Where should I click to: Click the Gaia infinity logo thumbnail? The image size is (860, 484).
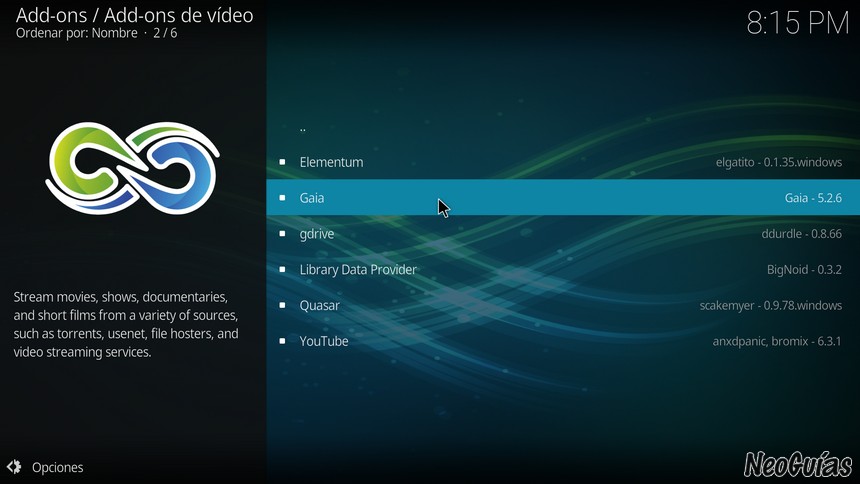tap(132, 168)
